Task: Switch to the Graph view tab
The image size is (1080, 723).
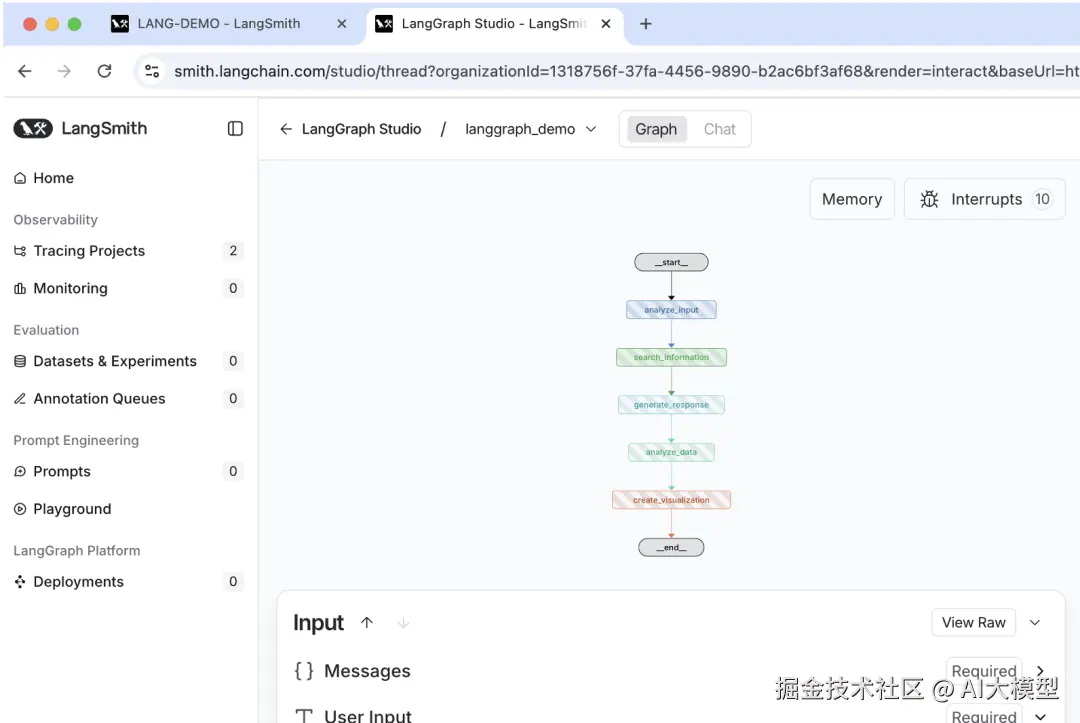Action: click(656, 129)
